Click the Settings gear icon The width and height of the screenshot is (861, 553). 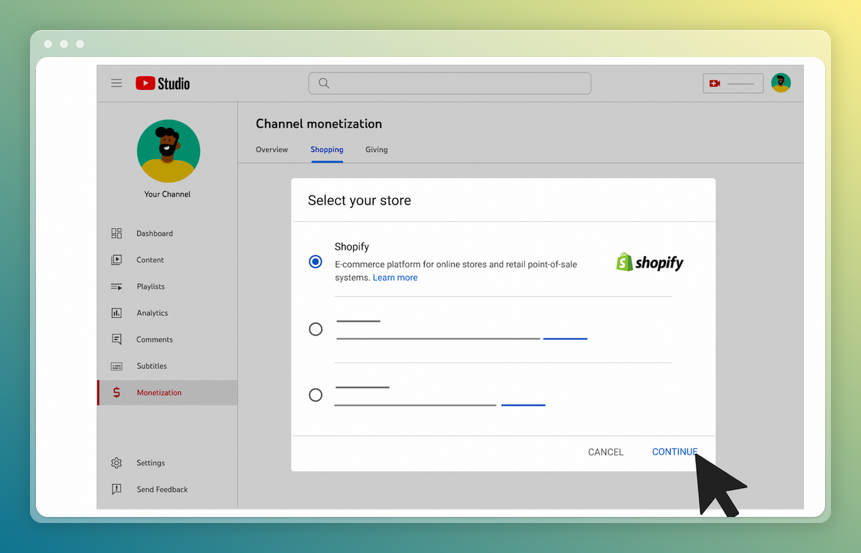(116, 463)
